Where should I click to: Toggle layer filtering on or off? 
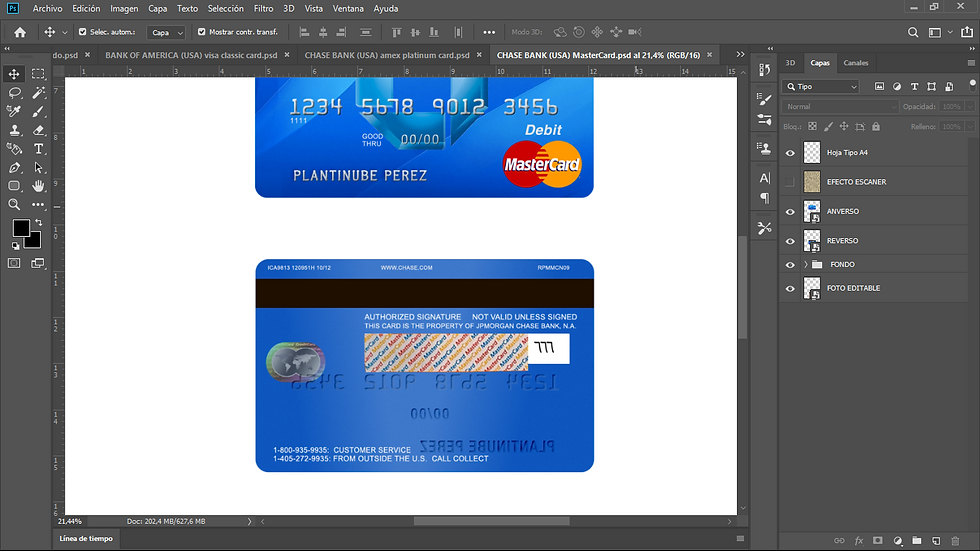click(x=972, y=84)
